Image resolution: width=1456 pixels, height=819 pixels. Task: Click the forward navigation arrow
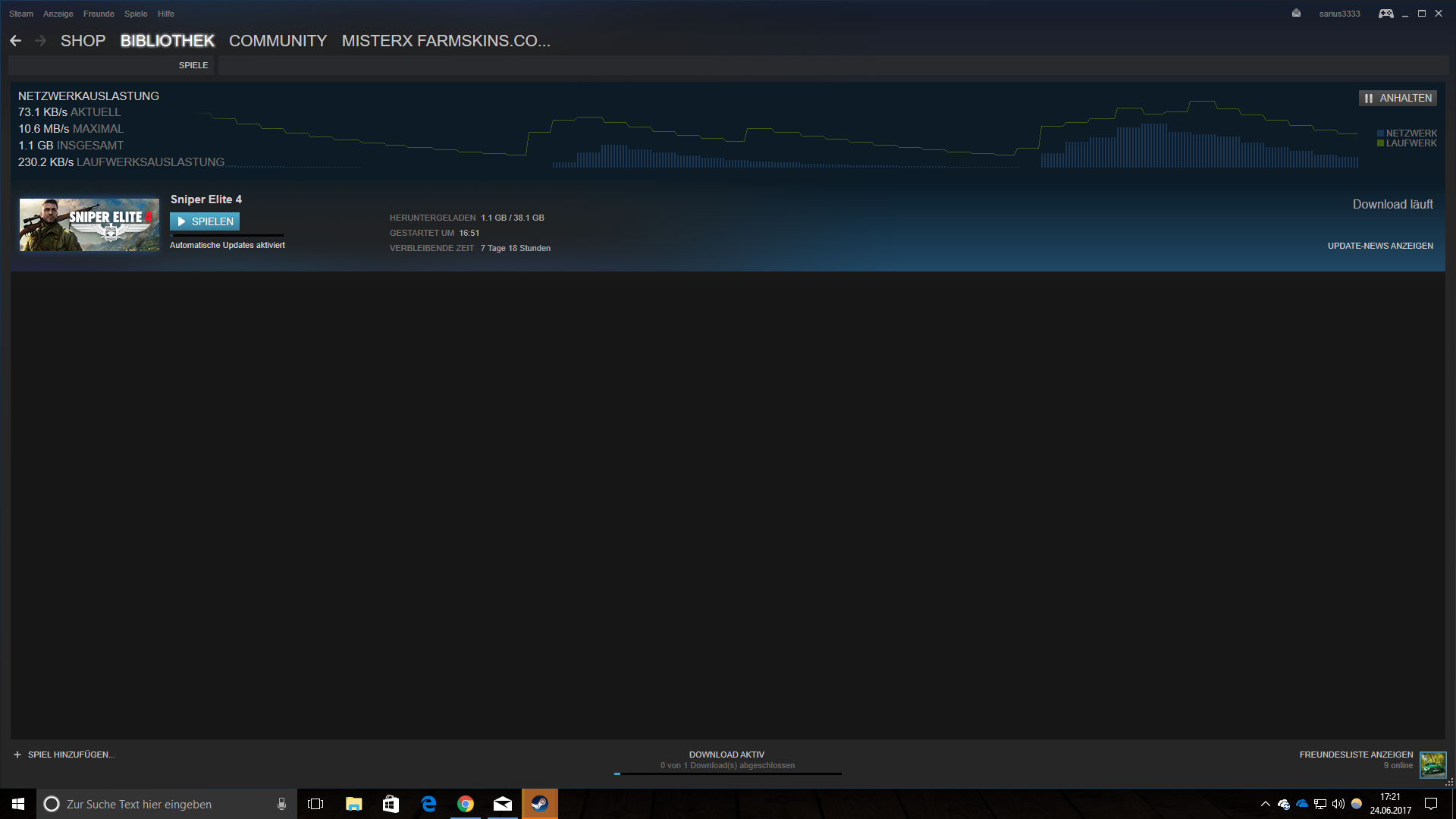click(x=41, y=41)
